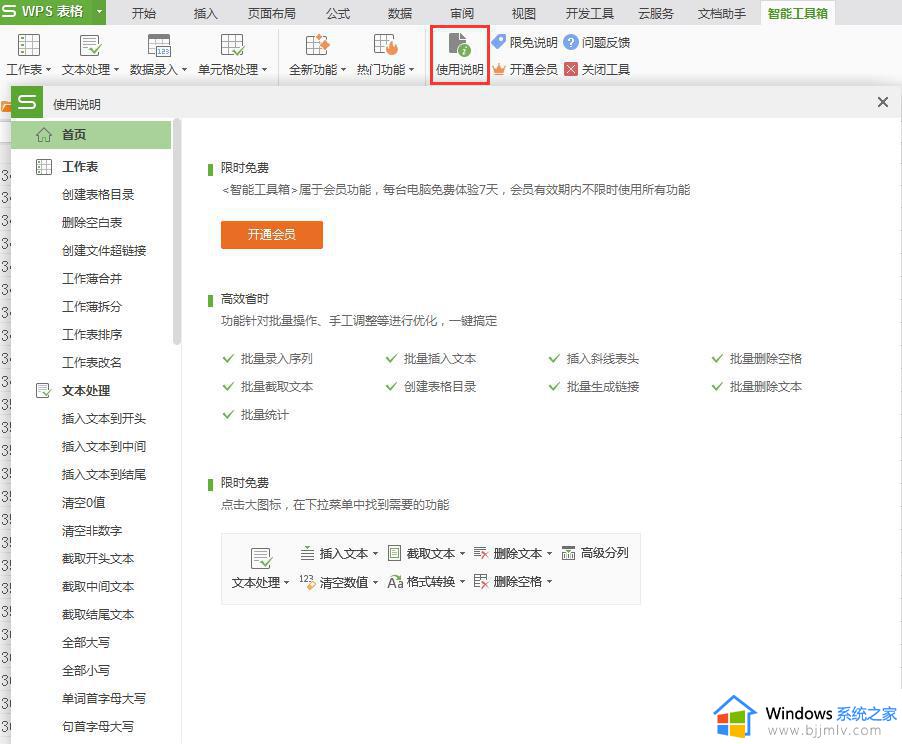Click the 开通会员 crown icon
902x744 pixels.
(x=498, y=70)
